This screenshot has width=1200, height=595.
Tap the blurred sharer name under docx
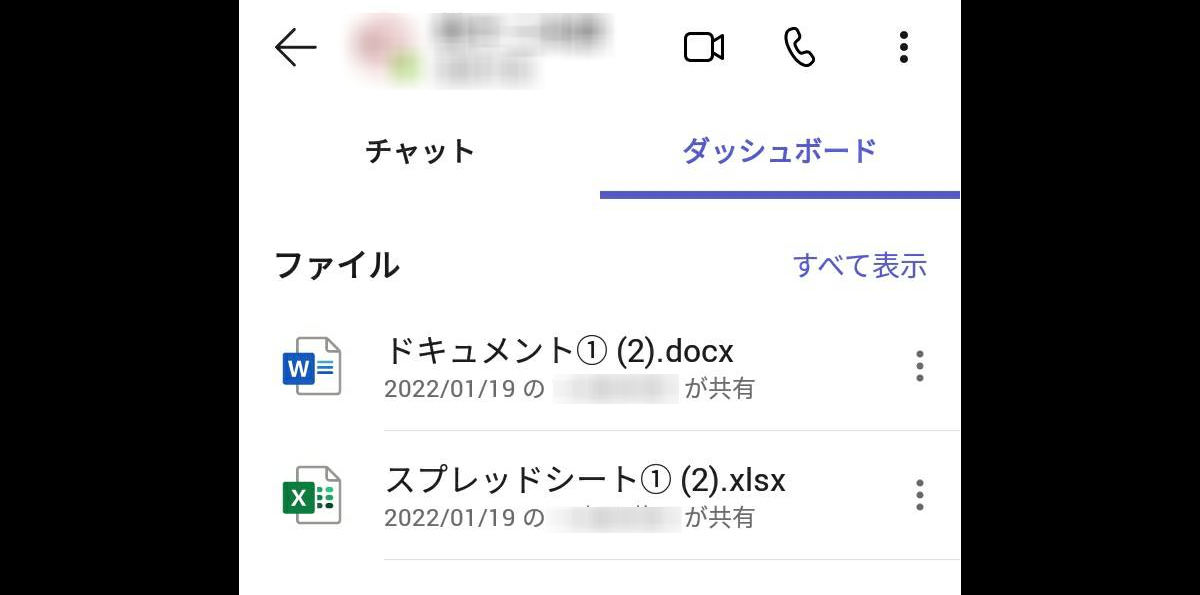(616, 389)
